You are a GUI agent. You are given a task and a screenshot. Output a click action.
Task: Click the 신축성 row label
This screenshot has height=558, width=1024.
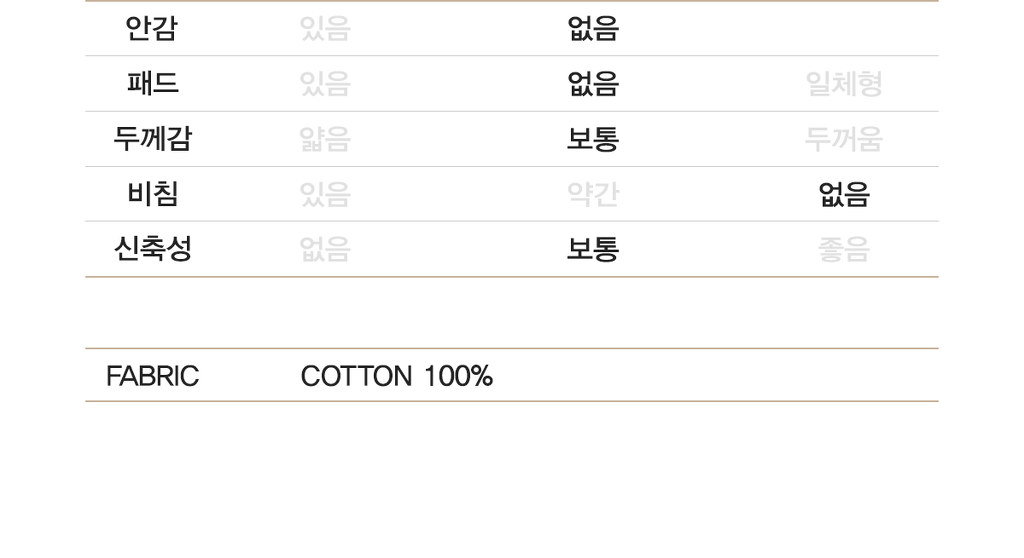(x=152, y=249)
